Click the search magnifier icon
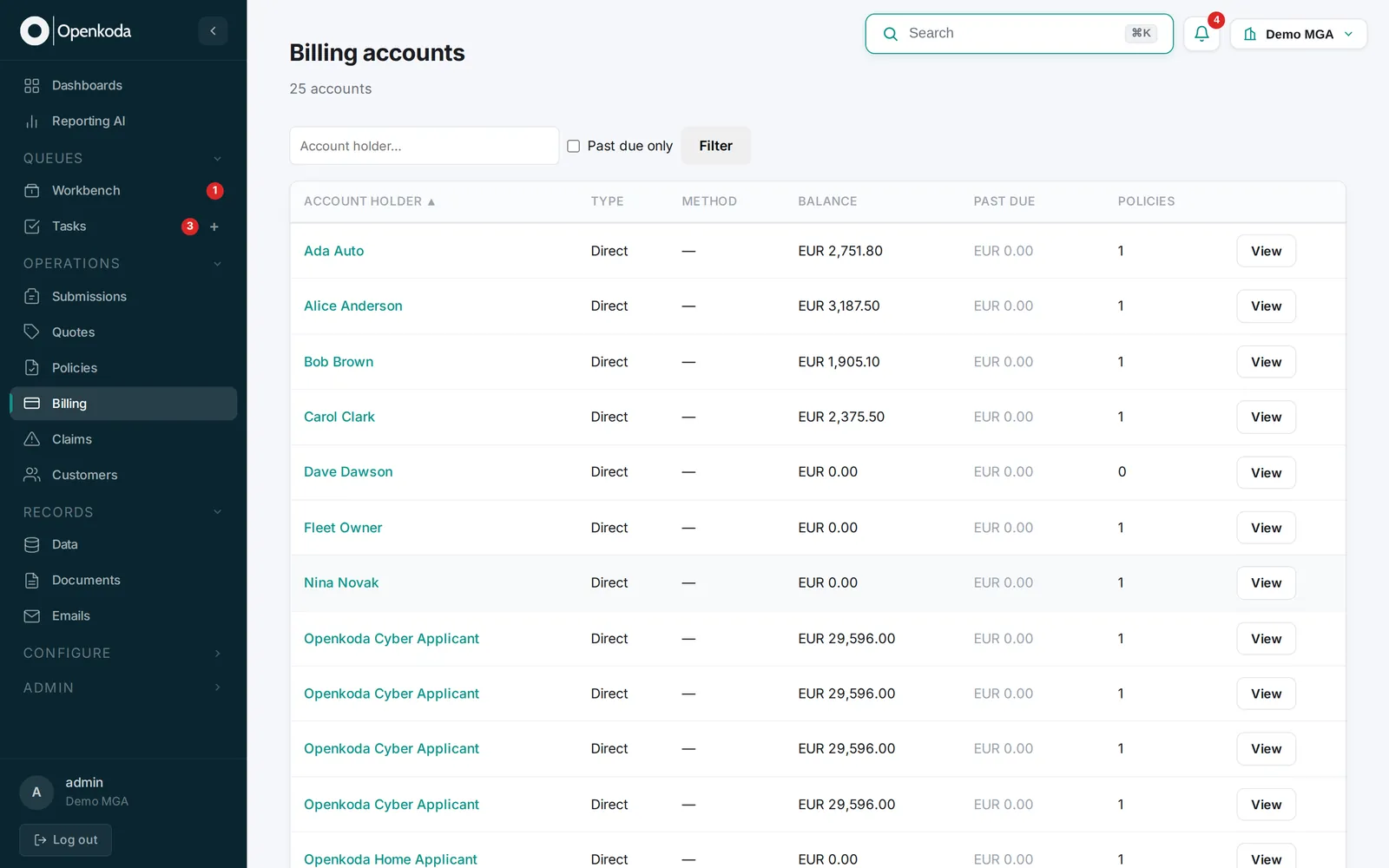1389x868 pixels. (890, 34)
